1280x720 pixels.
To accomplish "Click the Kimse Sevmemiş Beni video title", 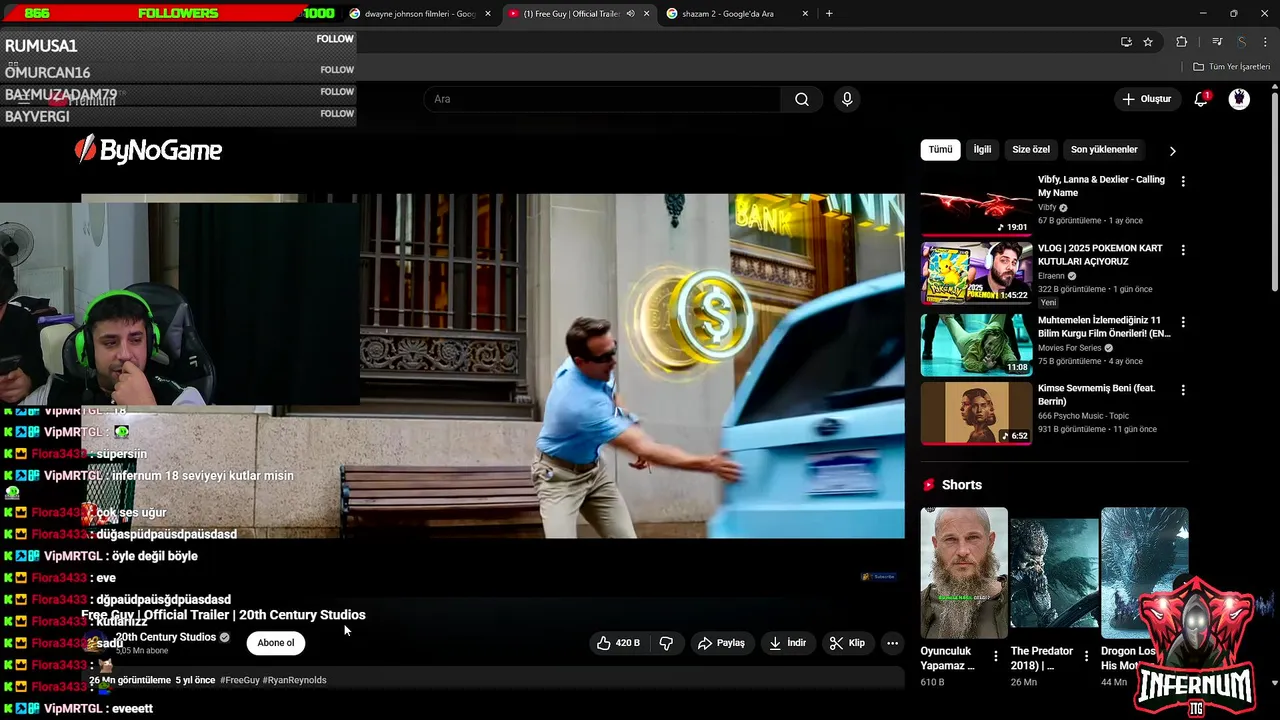I will click(1096, 395).
